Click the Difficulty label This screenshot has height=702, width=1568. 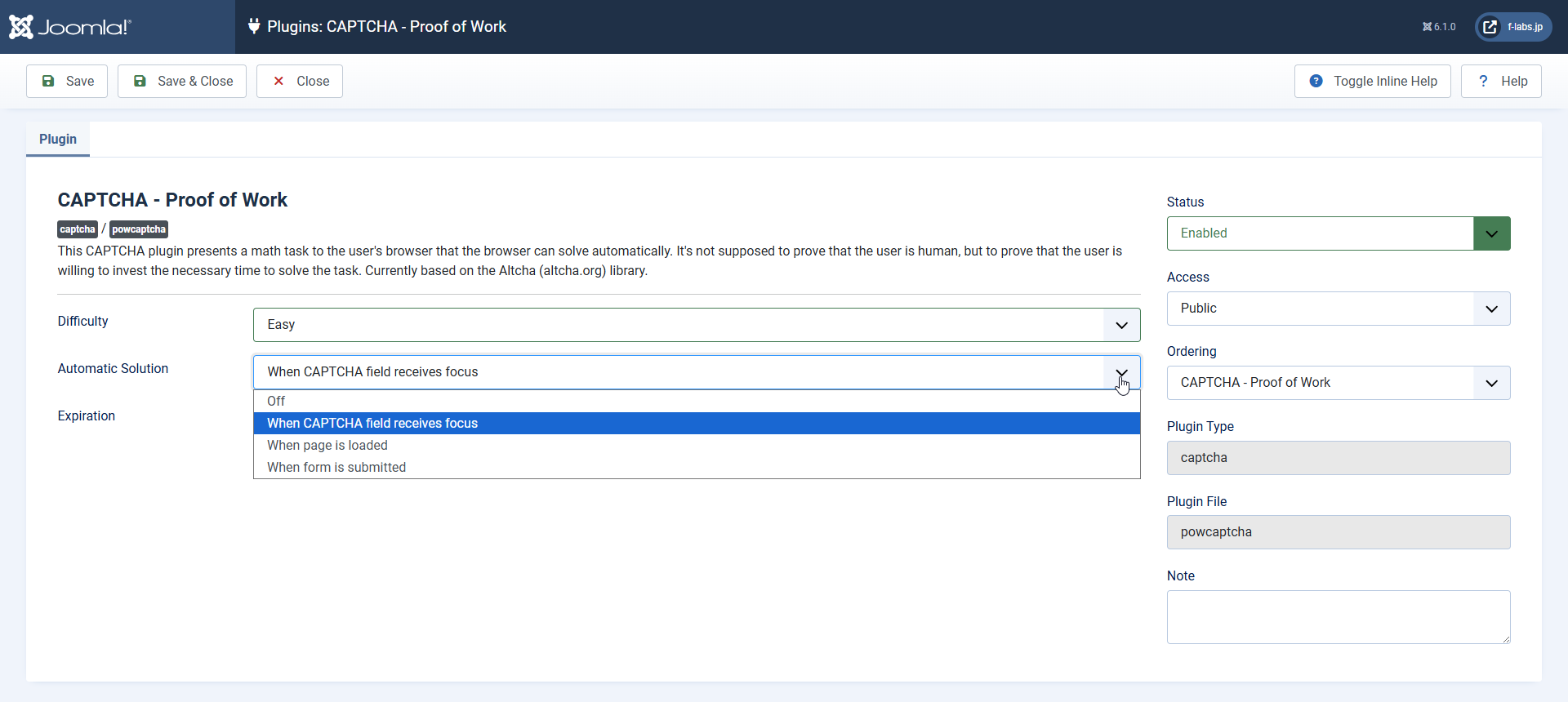[82, 321]
